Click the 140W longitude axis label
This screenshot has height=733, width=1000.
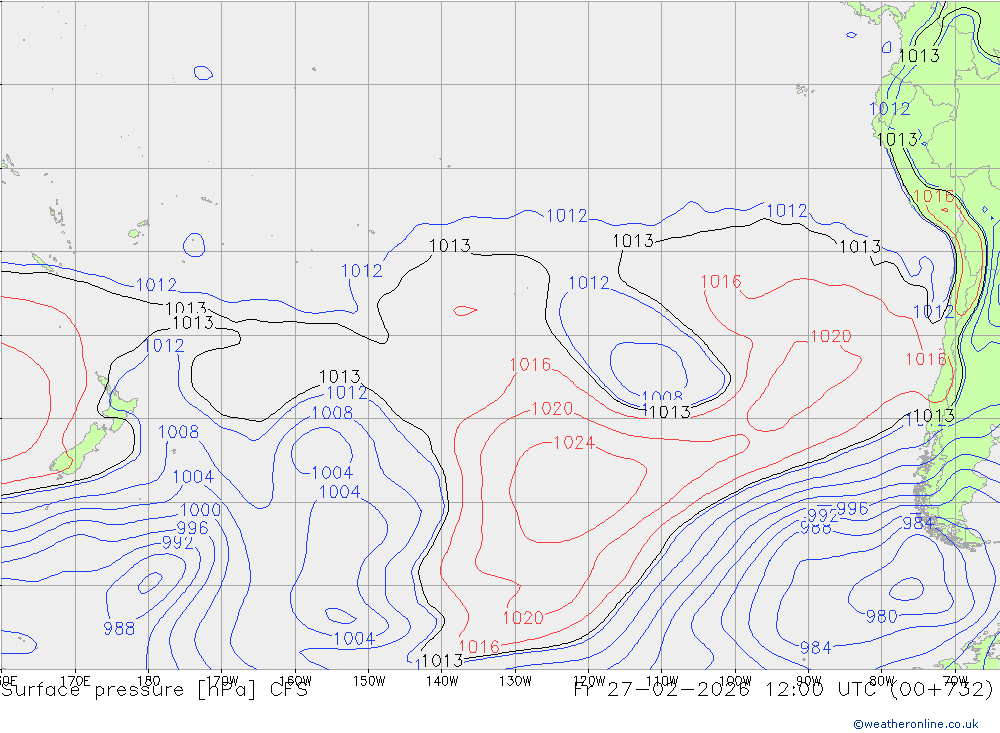point(442,681)
